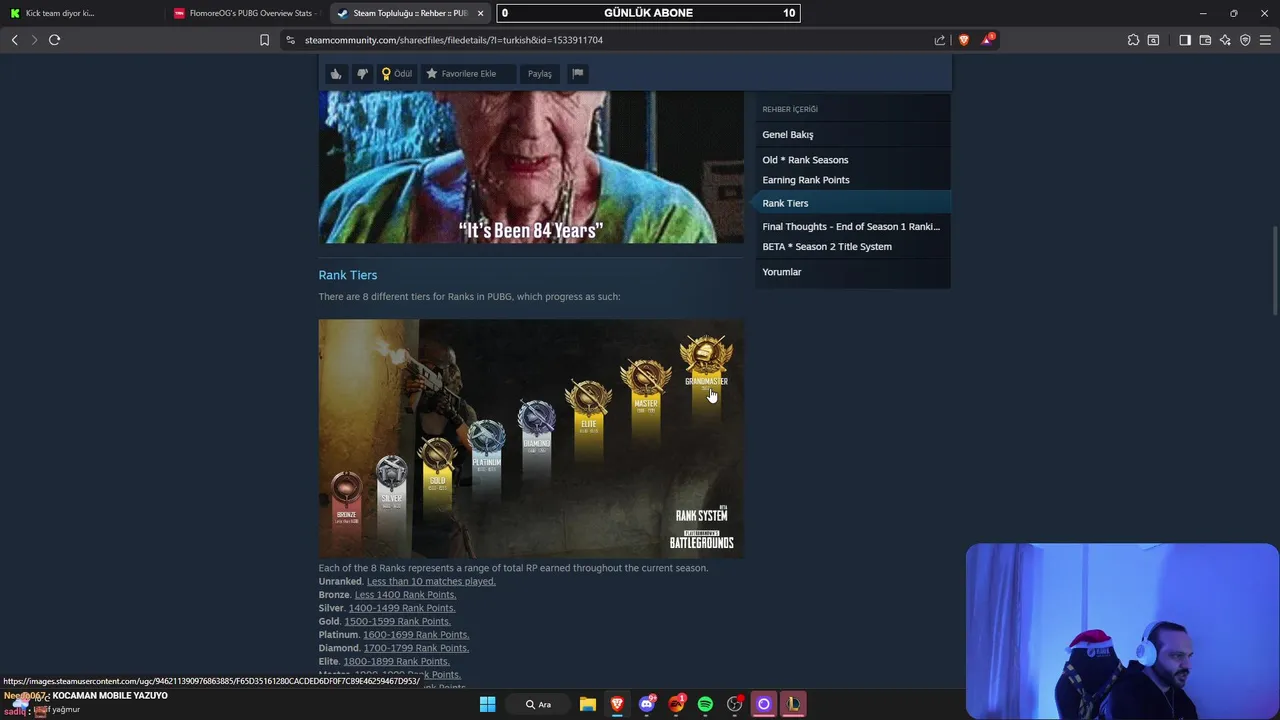Open File Explorer from the taskbar
Image resolution: width=1280 pixels, height=720 pixels.
point(588,704)
